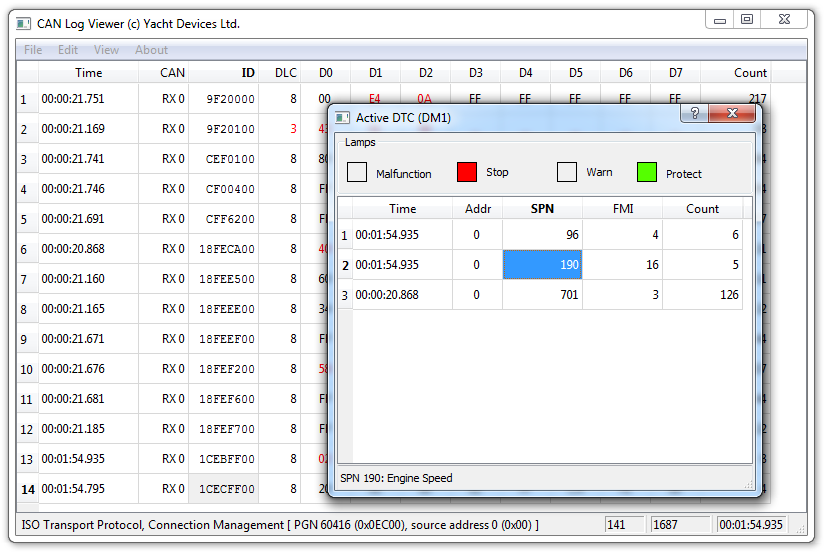Click the Active DTC dialog help button
Viewport: 824px width, 554px height.
click(x=693, y=115)
